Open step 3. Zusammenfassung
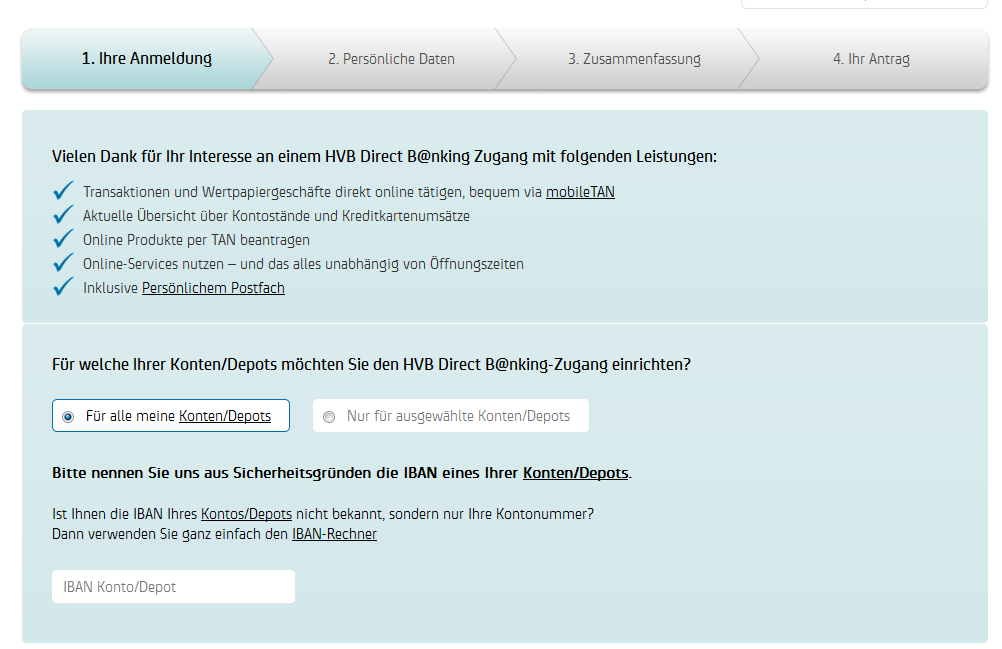Screen dimensions: 1002x649 point(634,59)
